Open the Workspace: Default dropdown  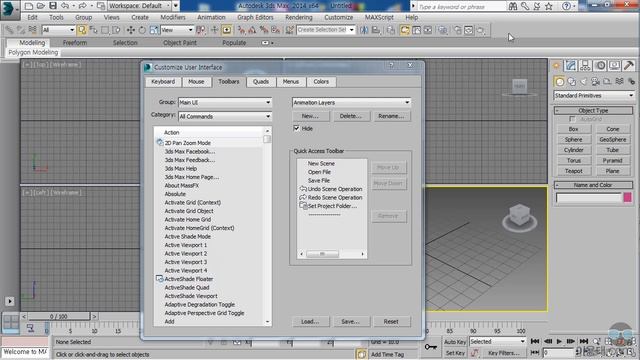140,6
